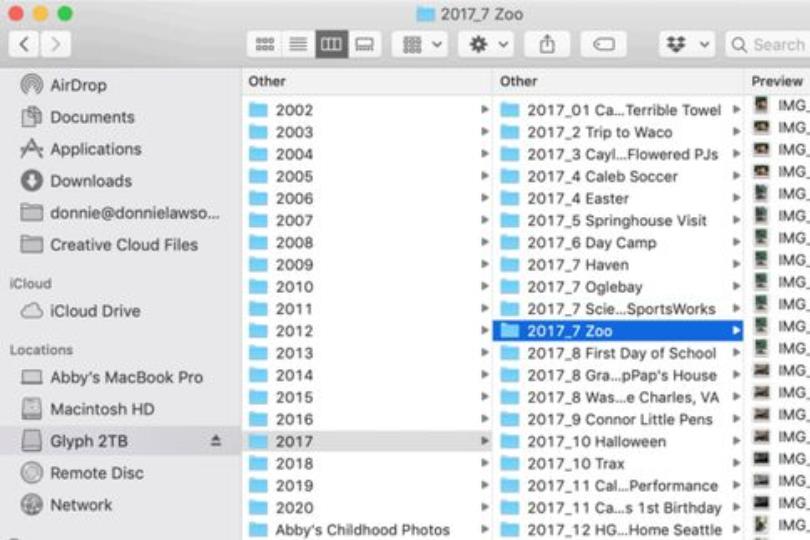Screen dimensions: 810x540
Task: Eject the Glyph 2TB drive
Action: point(216,441)
